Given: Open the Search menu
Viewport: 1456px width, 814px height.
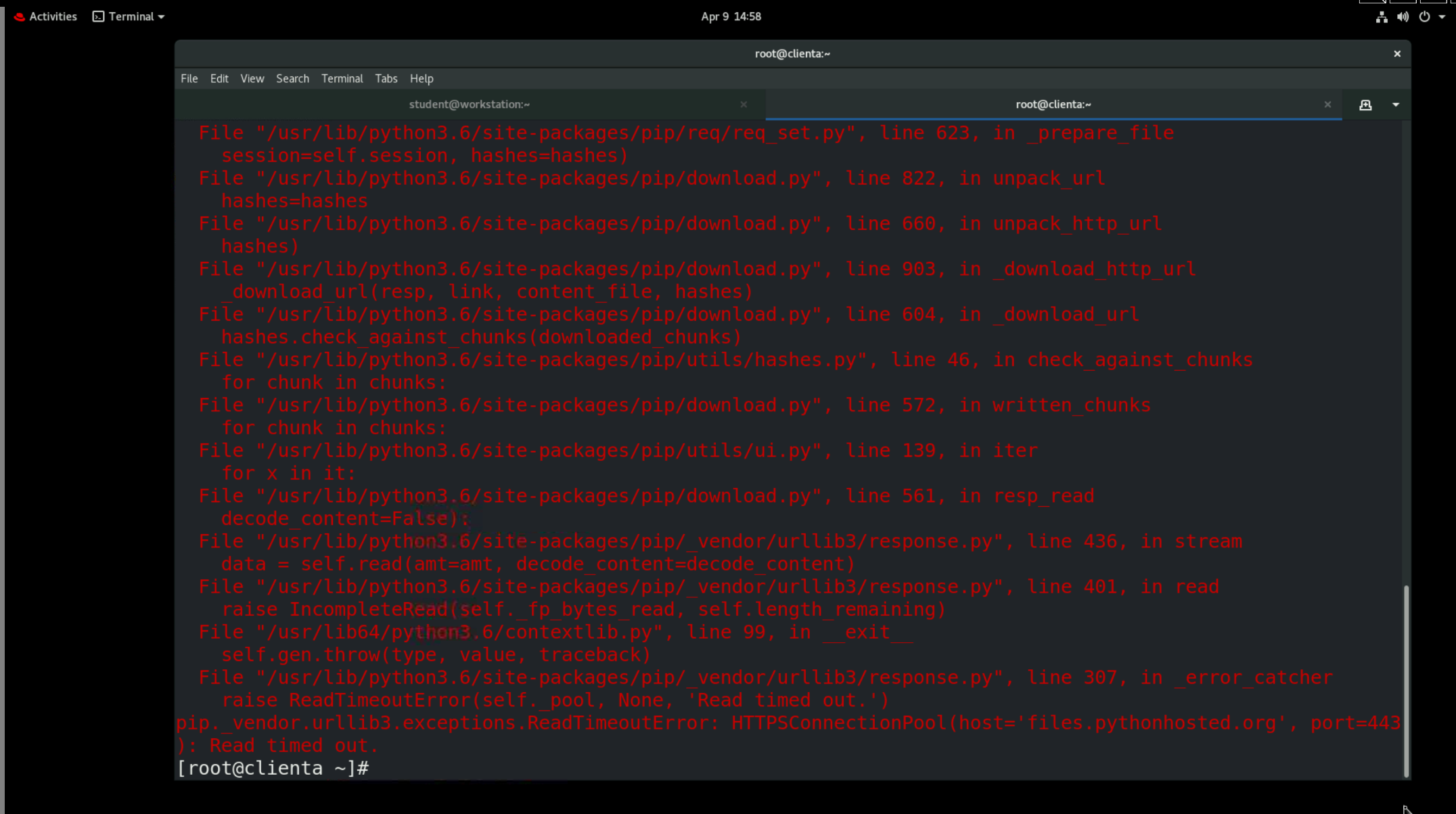Looking at the screenshot, I should (x=292, y=78).
